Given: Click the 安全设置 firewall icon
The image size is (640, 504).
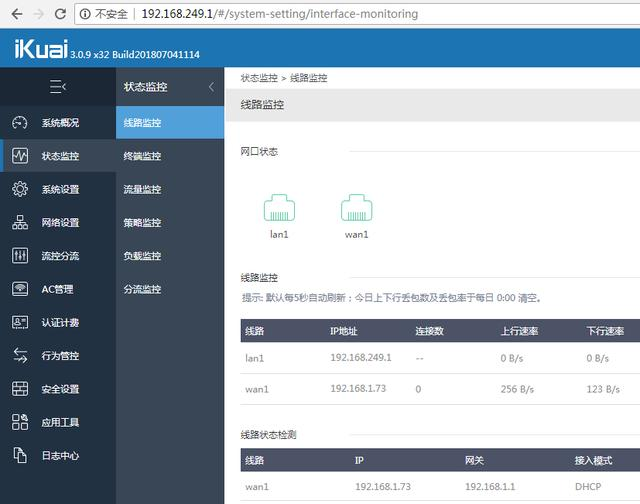Looking at the screenshot, I should (20, 389).
